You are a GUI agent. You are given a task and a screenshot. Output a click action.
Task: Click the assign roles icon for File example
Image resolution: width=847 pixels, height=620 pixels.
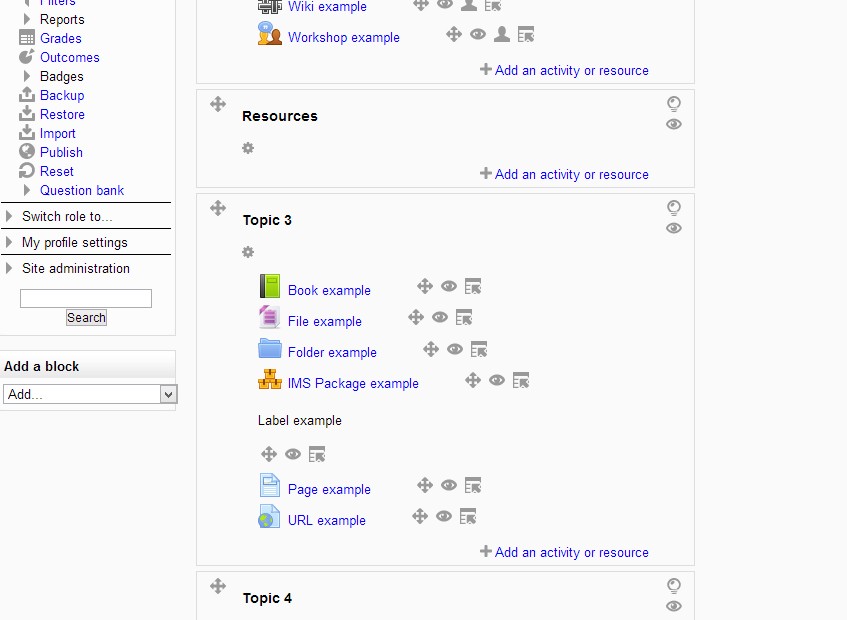(x=463, y=317)
